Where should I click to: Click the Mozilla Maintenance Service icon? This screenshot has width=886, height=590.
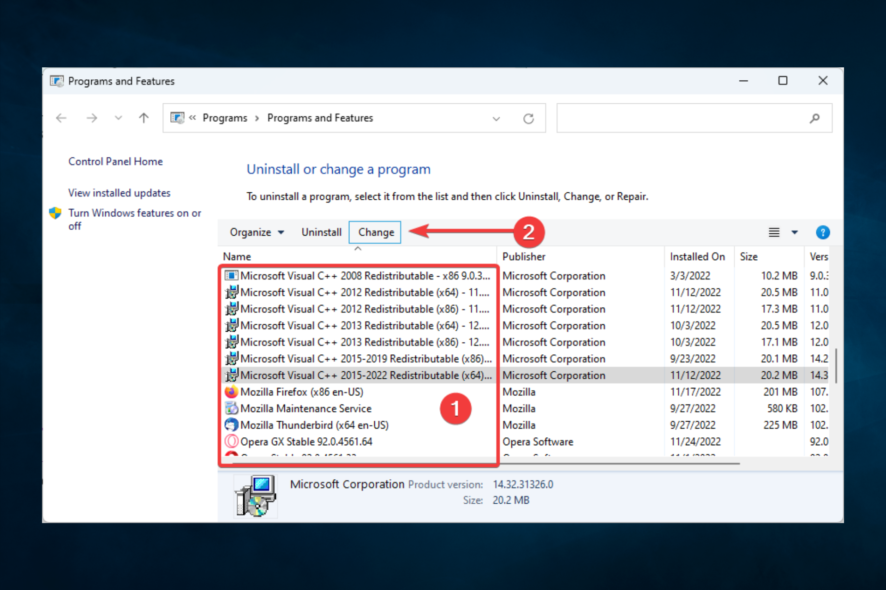tap(231, 408)
